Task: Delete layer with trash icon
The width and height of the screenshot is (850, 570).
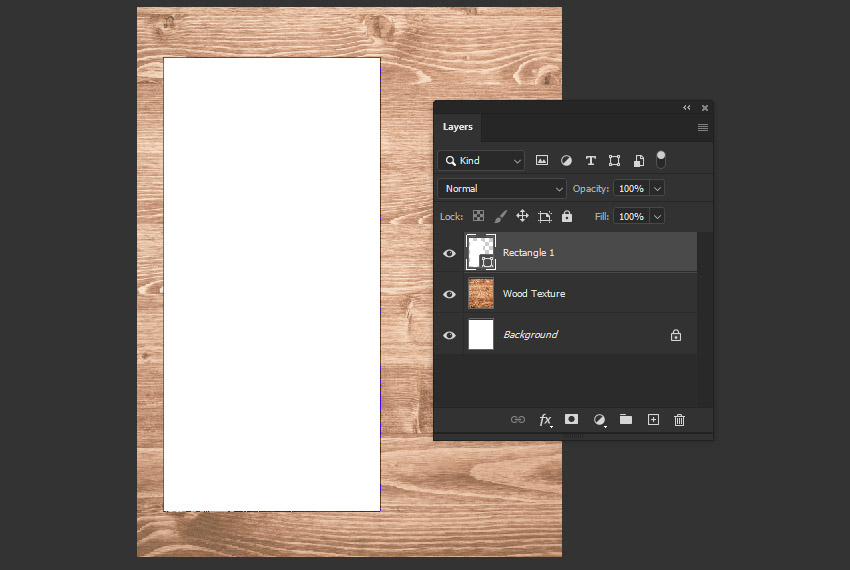Action: (x=679, y=420)
